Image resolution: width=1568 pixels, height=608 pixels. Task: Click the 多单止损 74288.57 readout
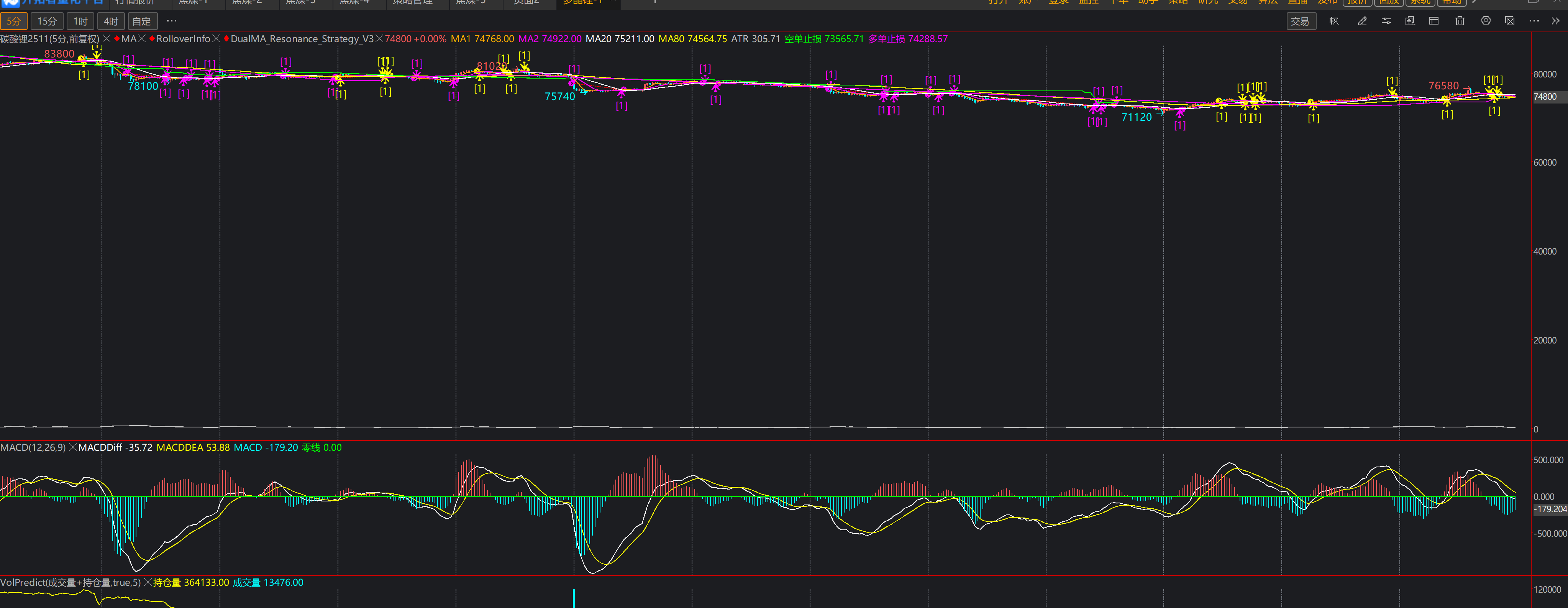(907, 39)
